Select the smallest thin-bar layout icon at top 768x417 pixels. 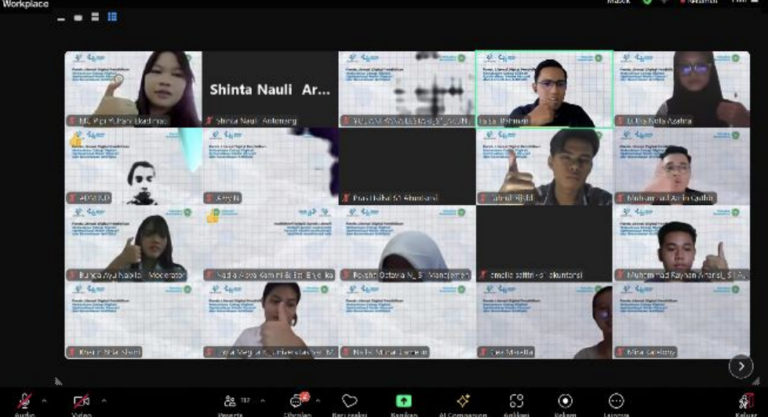coord(61,19)
